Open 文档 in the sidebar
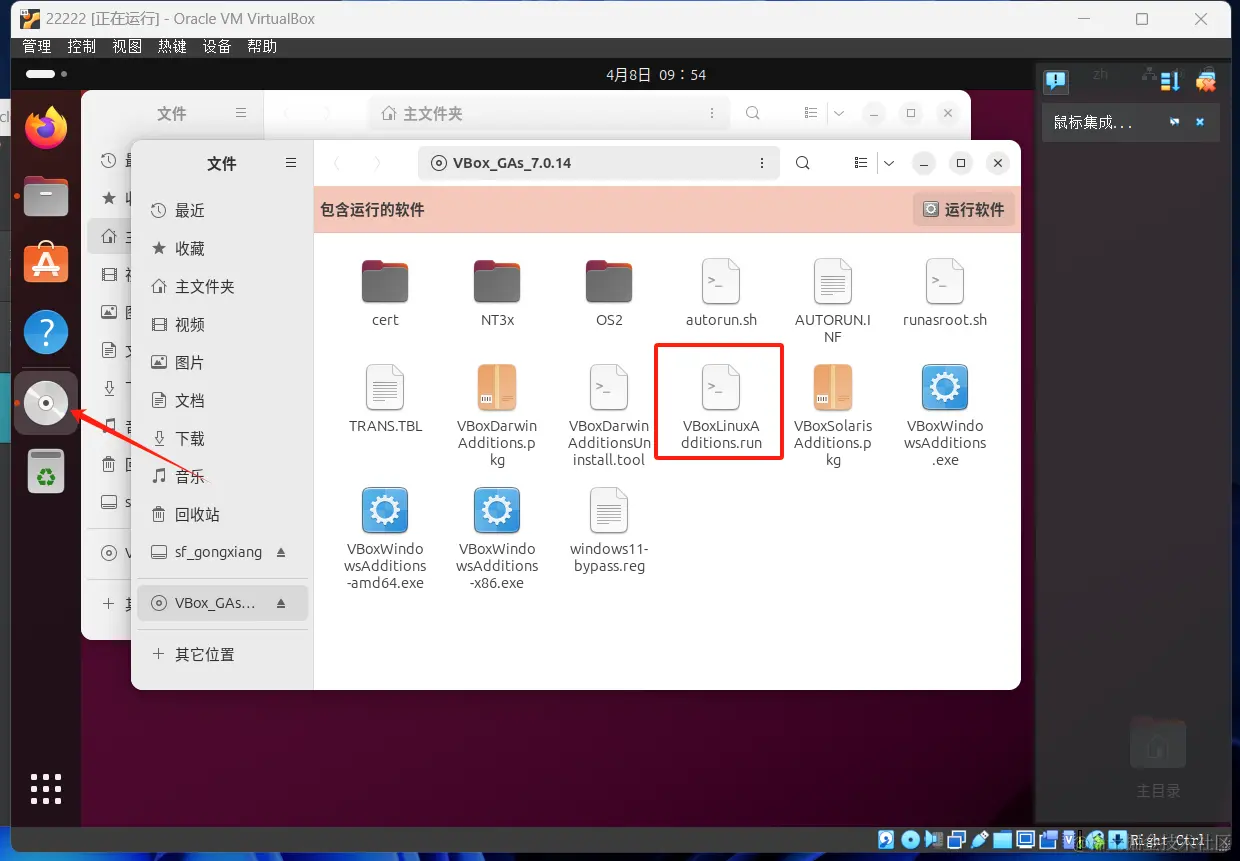This screenshot has width=1240, height=861. click(223, 400)
